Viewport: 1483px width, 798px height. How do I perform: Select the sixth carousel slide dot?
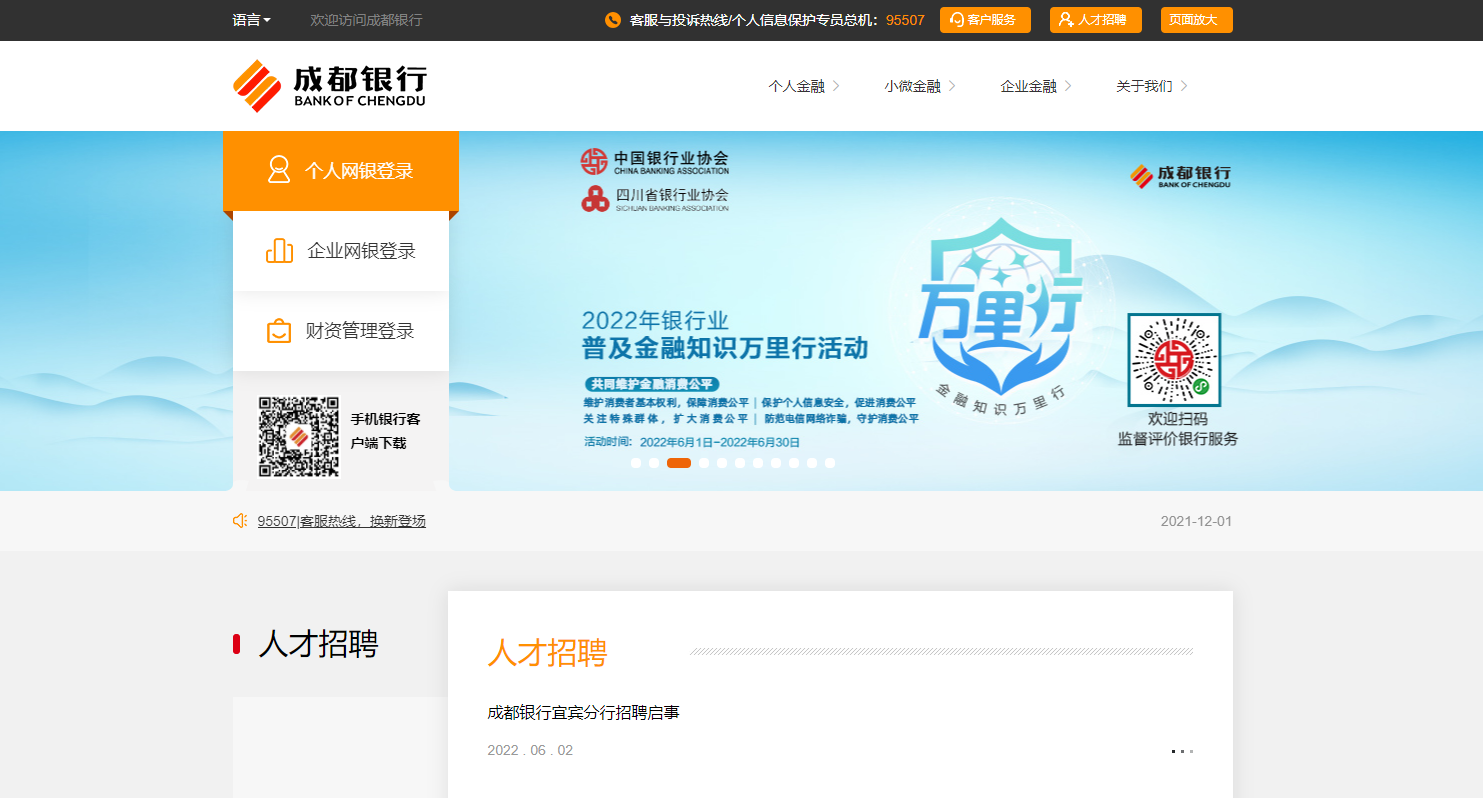[740, 463]
